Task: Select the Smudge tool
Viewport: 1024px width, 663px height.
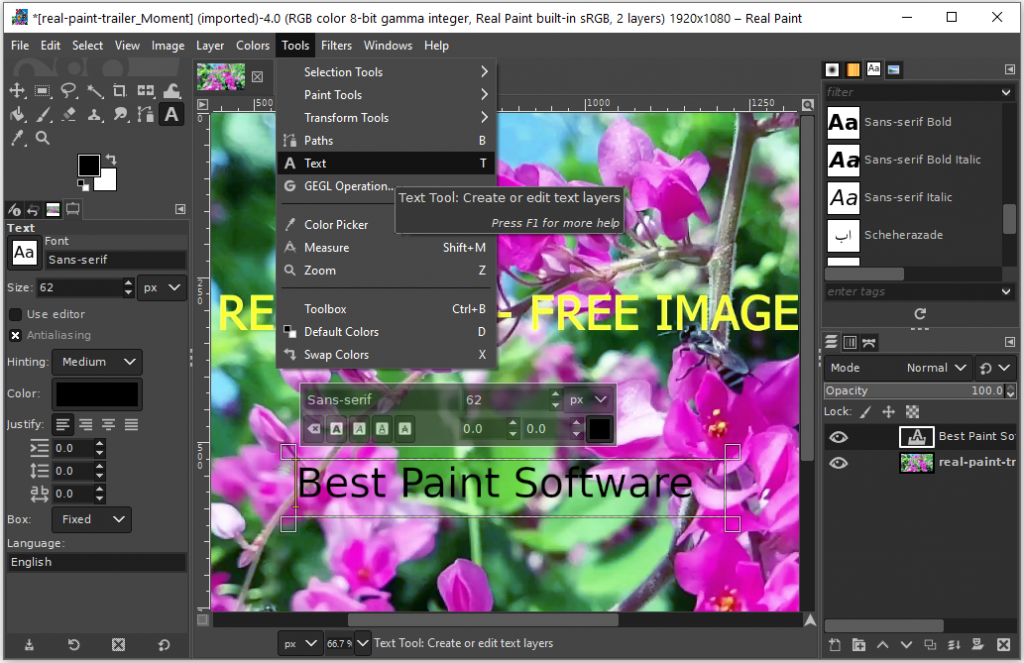Action: point(120,114)
